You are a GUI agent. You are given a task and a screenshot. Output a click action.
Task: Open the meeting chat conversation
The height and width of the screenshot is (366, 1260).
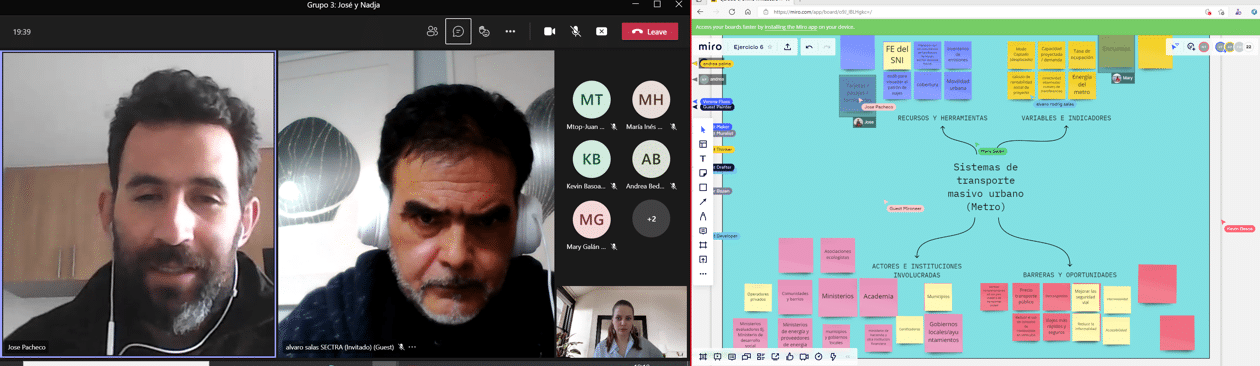point(458,31)
